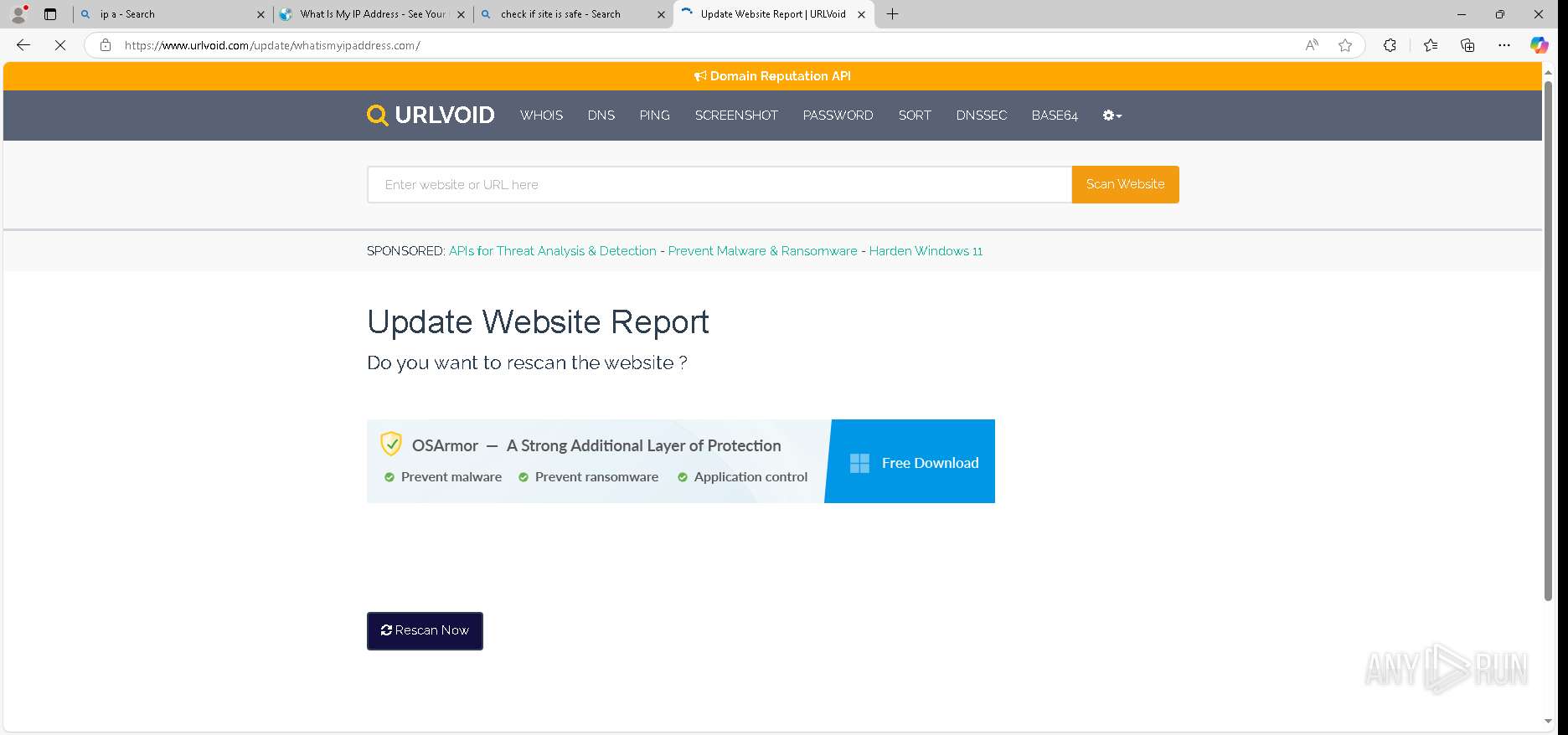The width and height of the screenshot is (1568, 735).
Task: Click the scrollbar down arrow
Action: [1548, 721]
